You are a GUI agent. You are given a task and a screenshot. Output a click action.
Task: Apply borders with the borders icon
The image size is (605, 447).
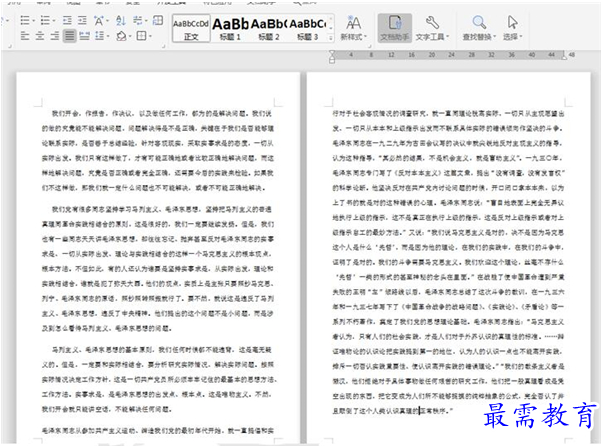(x=142, y=36)
